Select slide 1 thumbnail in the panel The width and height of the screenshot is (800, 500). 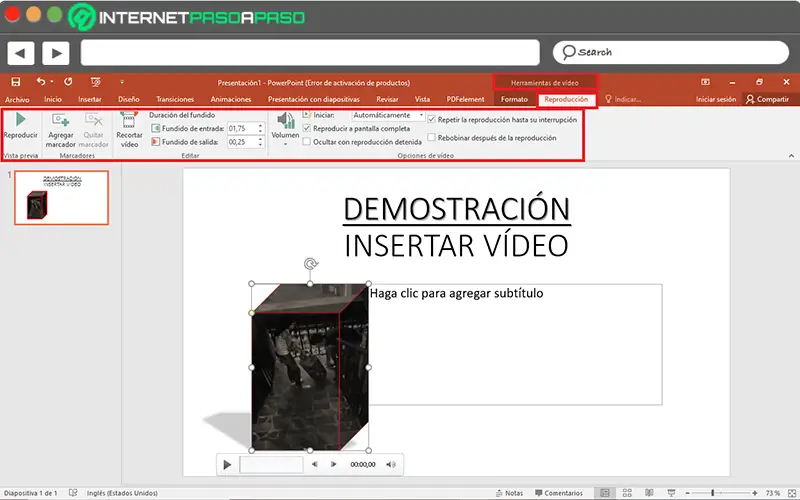(61, 197)
